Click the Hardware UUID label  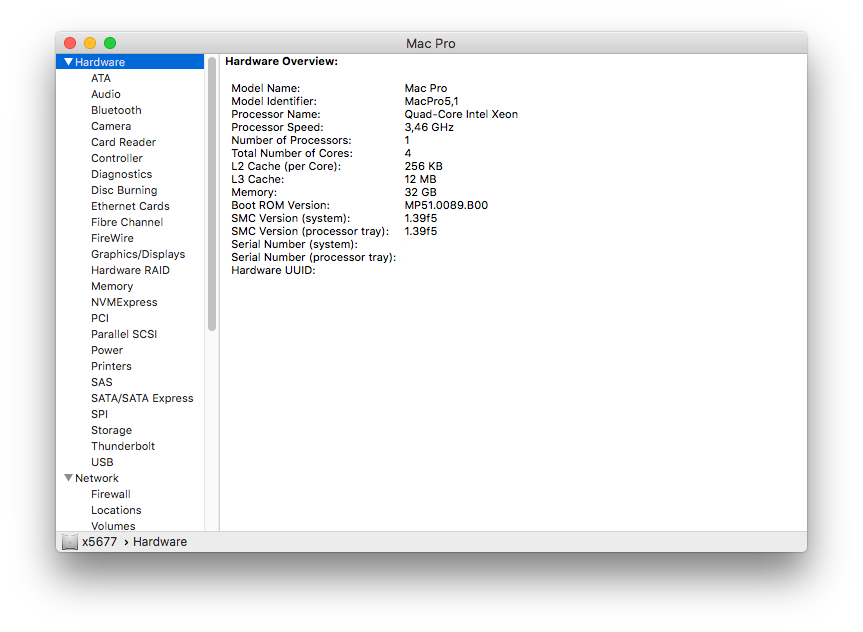(x=273, y=270)
